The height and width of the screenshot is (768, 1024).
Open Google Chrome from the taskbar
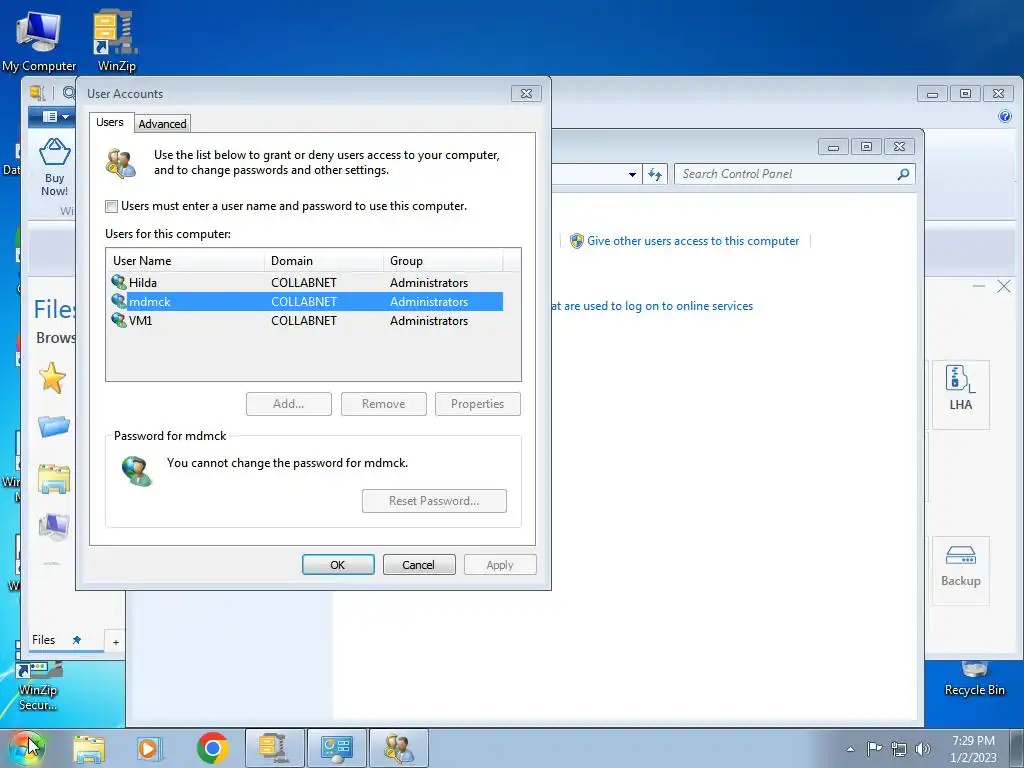click(212, 748)
